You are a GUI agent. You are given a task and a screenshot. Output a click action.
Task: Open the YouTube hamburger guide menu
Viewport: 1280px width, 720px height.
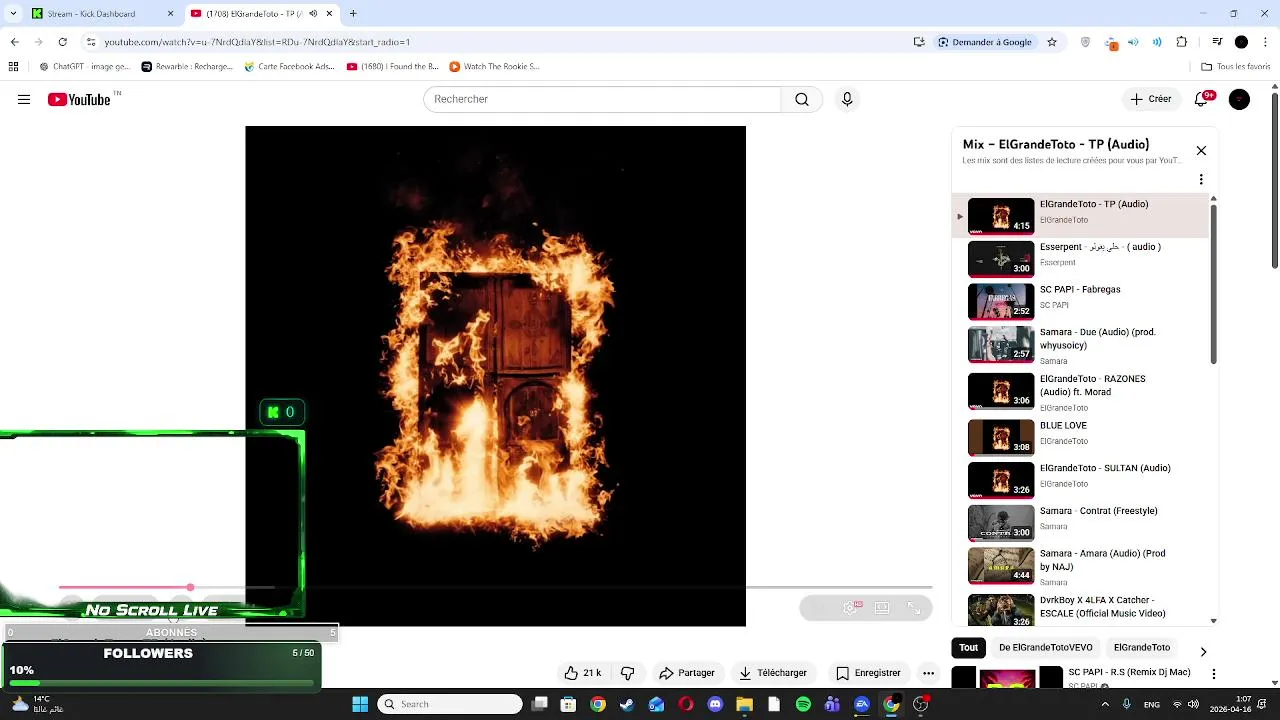click(24, 99)
